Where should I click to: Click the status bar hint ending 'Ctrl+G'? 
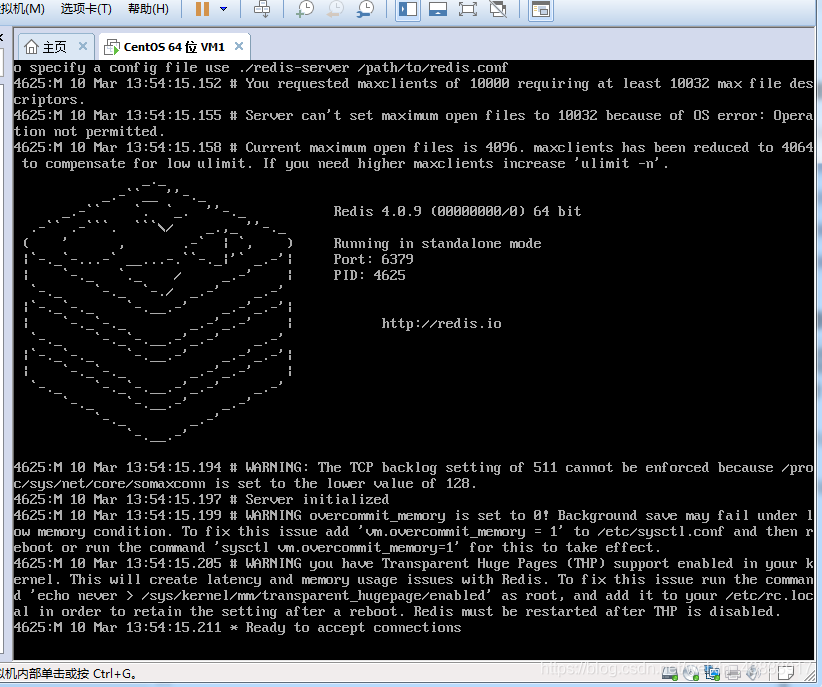click(68, 673)
